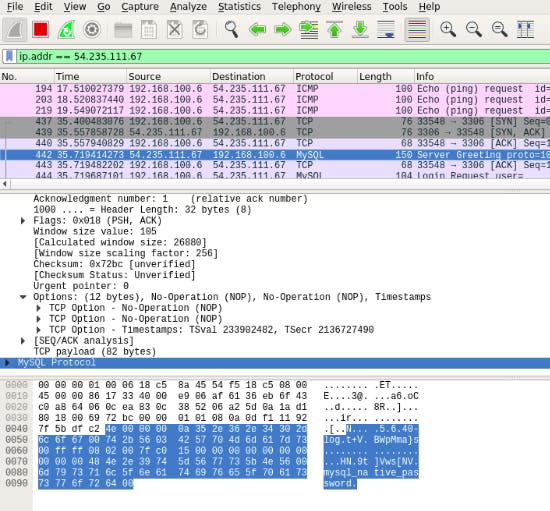Restart the current capture with the green fin icon
The image size is (550, 511).
click(67, 29)
